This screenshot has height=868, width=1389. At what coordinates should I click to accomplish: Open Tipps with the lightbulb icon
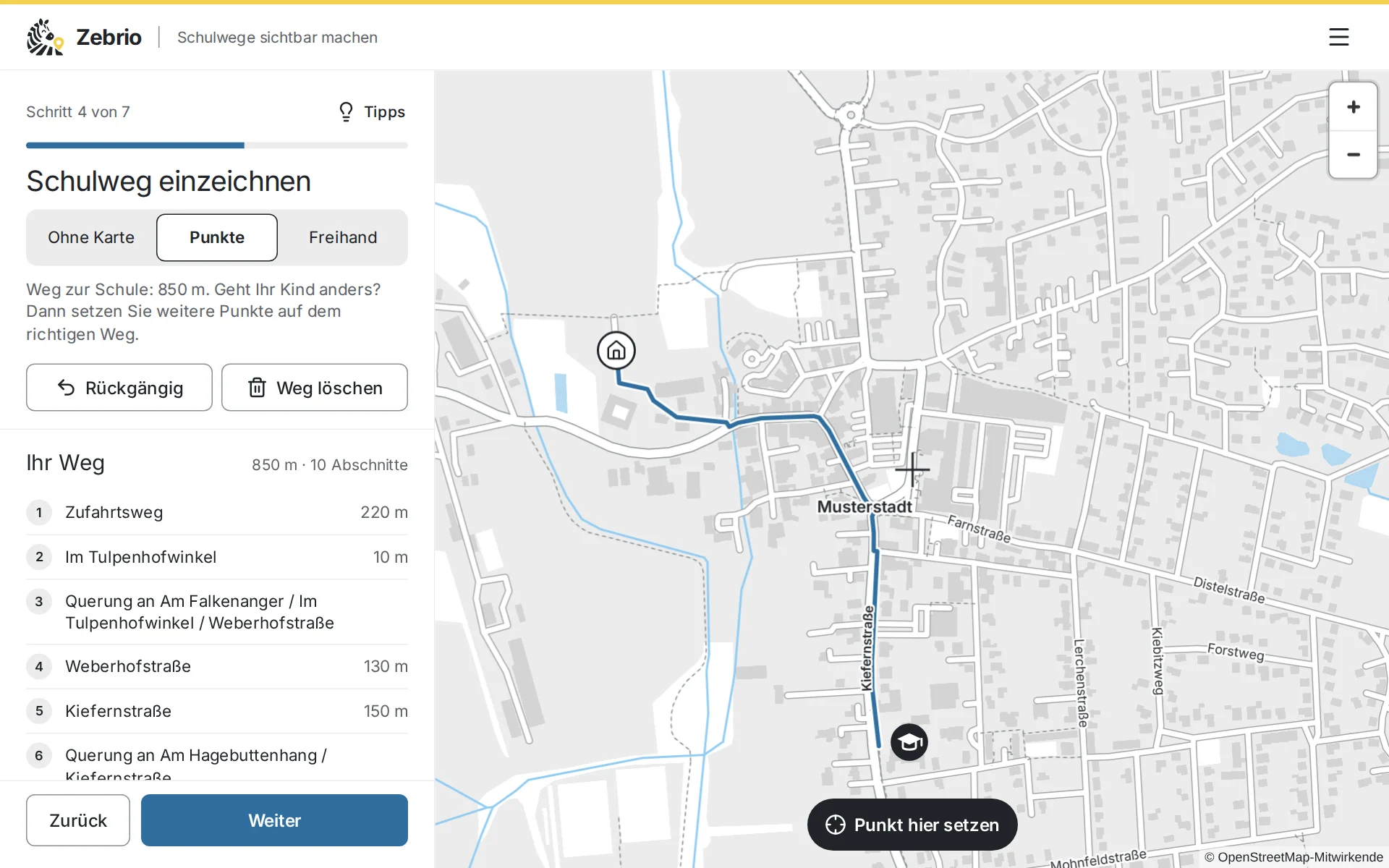coord(372,111)
